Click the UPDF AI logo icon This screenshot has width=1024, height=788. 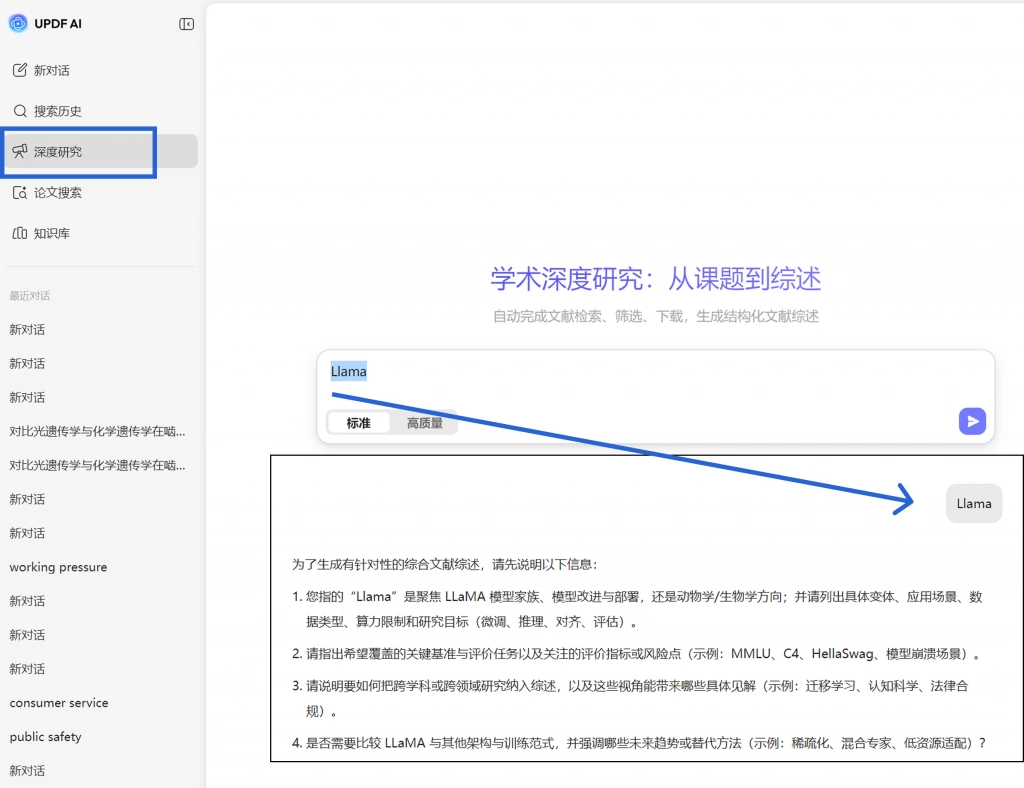point(18,24)
